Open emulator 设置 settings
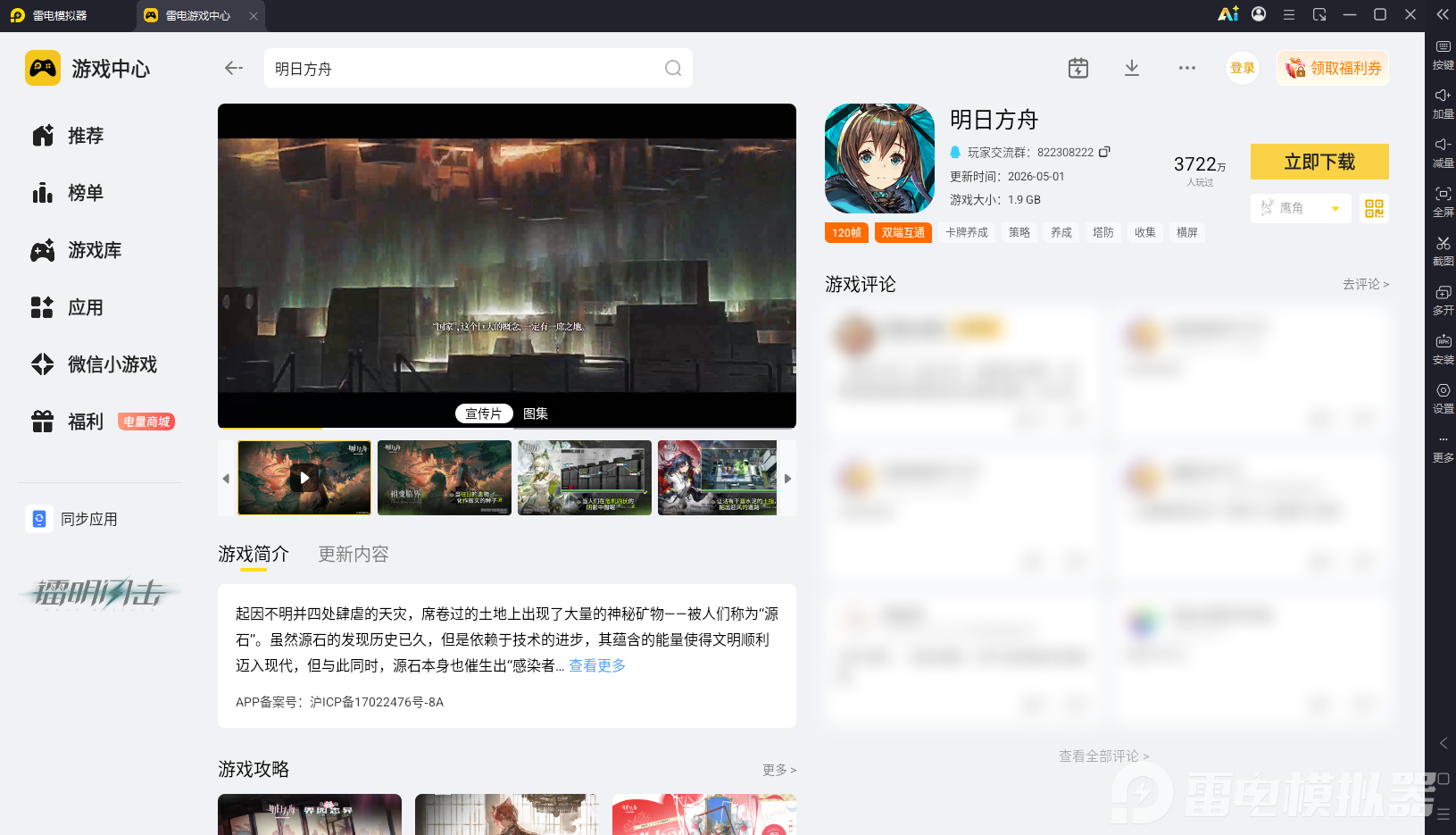This screenshot has width=1456, height=835. [1443, 398]
